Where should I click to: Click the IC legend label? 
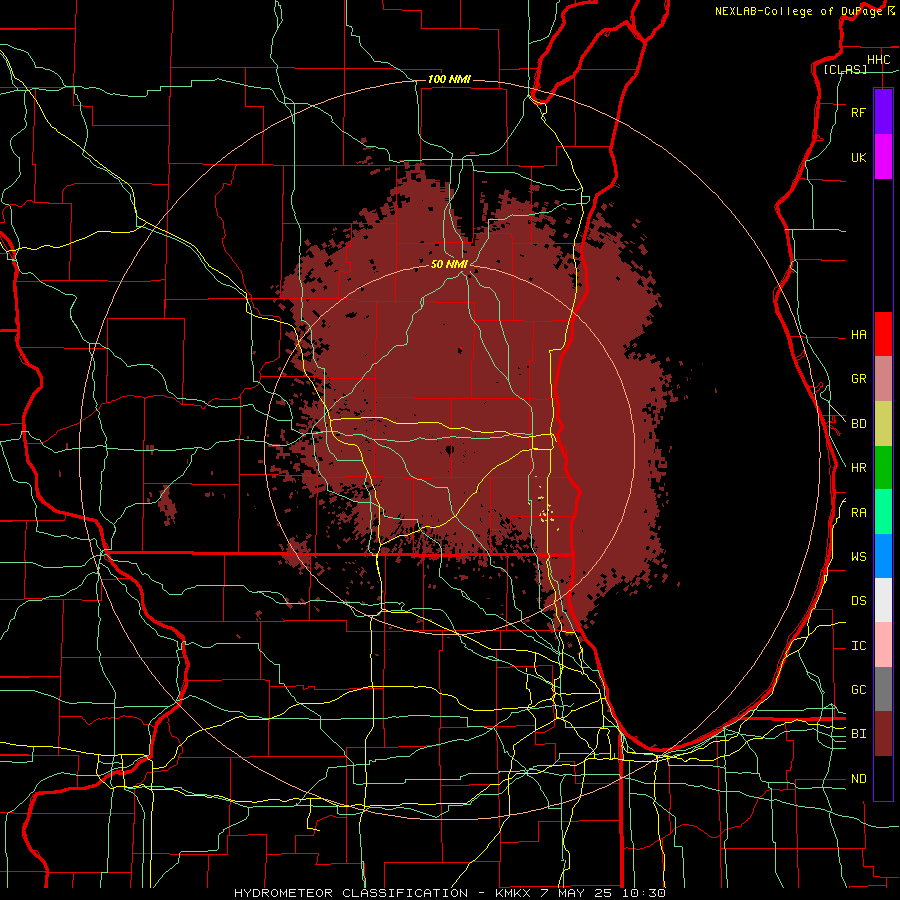point(858,646)
